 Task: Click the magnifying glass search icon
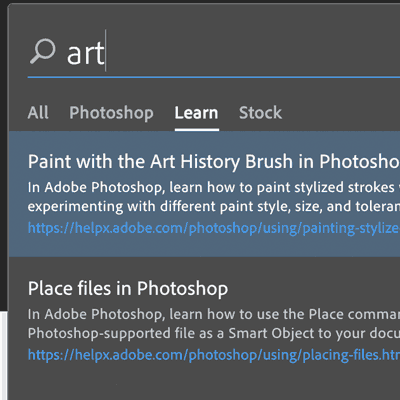(x=42, y=51)
